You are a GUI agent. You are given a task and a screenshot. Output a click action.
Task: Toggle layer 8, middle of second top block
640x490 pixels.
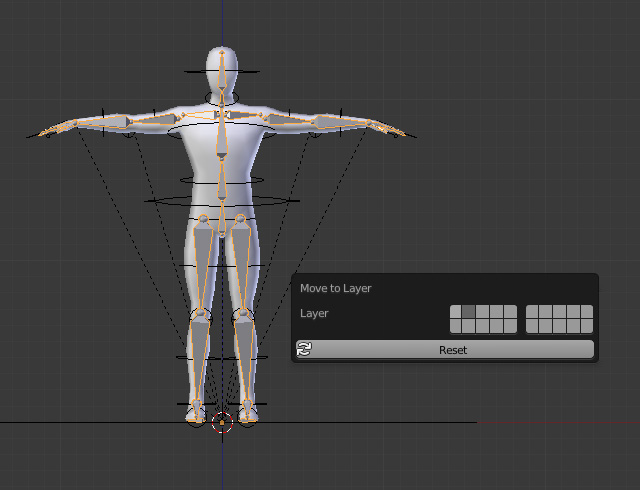pyautogui.click(x=559, y=312)
